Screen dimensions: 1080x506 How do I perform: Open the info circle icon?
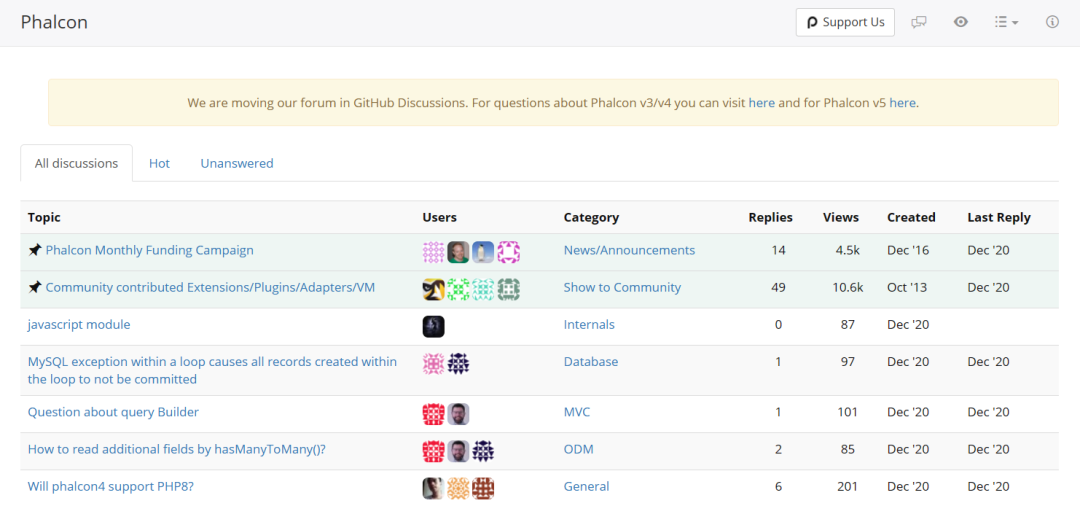pos(1052,22)
